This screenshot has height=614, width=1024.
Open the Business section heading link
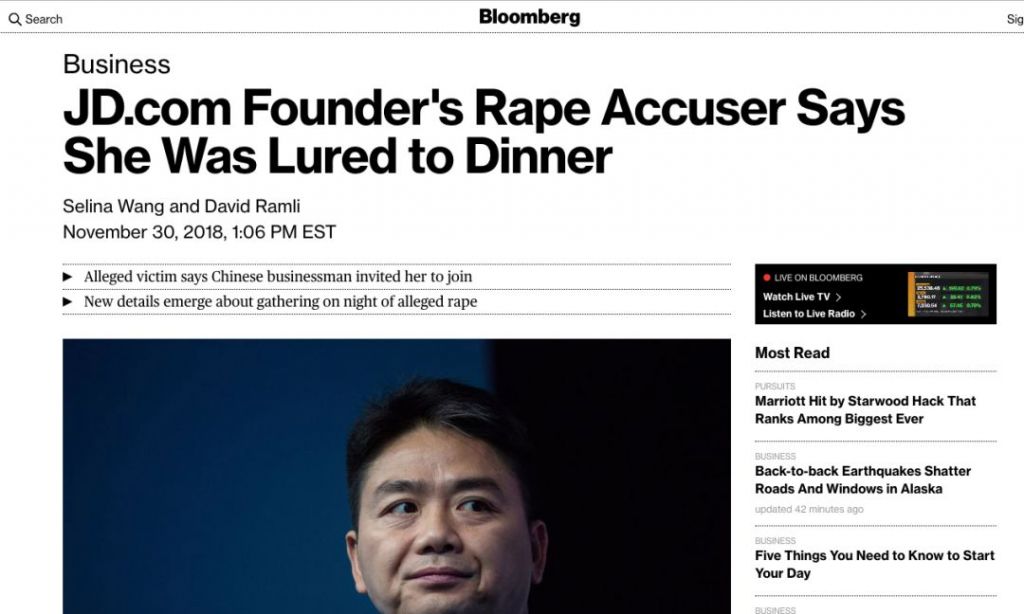tap(116, 64)
